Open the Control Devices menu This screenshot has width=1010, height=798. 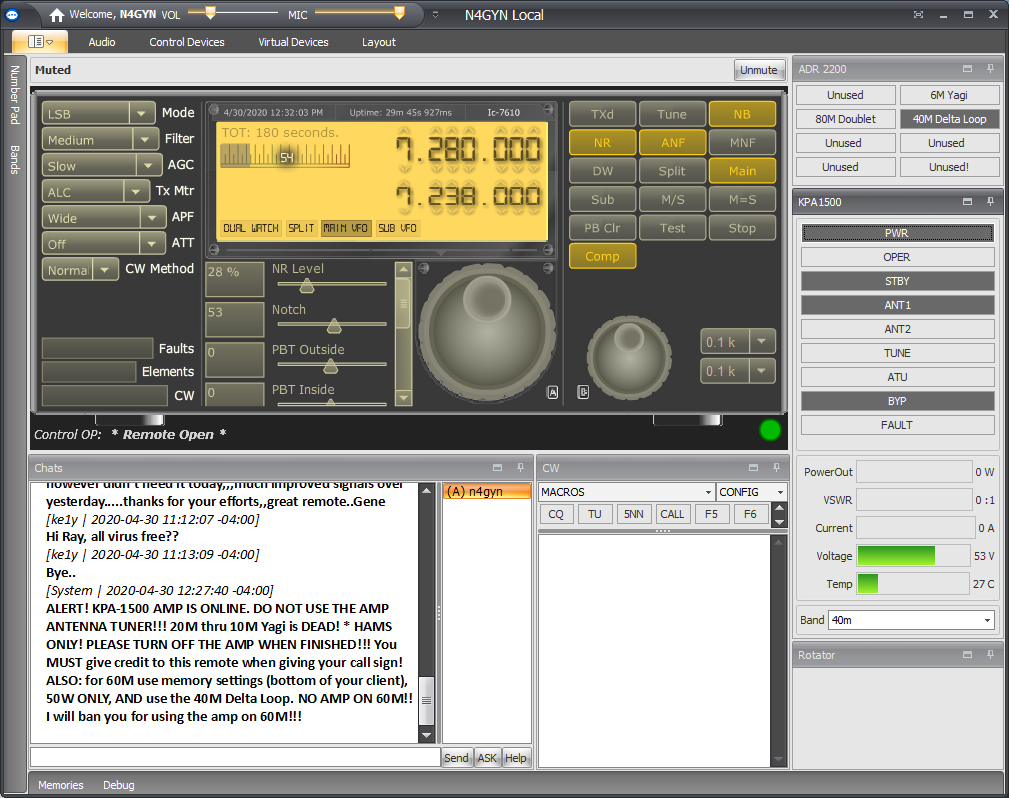(x=187, y=42)
